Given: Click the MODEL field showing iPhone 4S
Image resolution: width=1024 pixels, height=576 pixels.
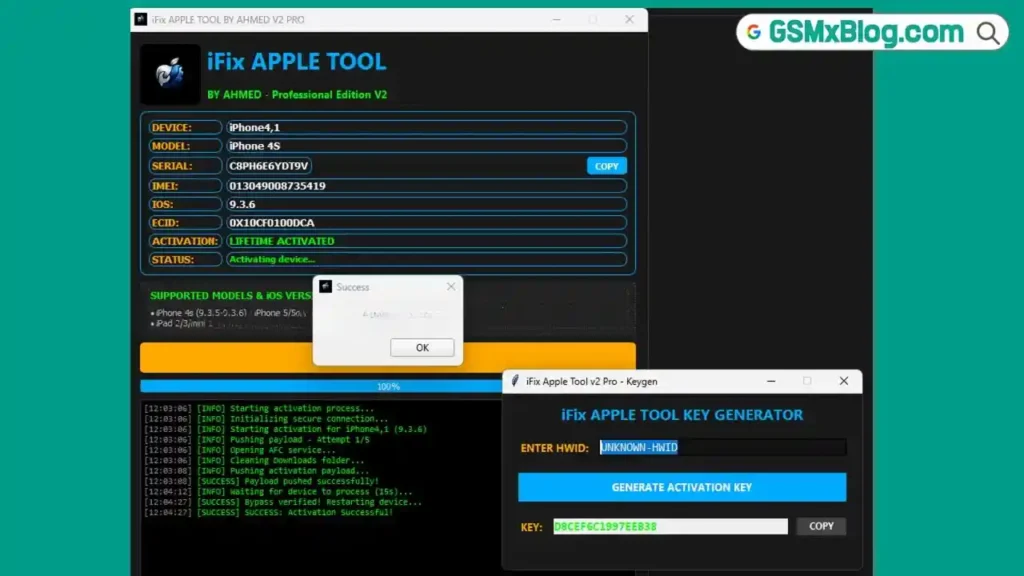Looking at the screenshot, I should pos(426,146).
